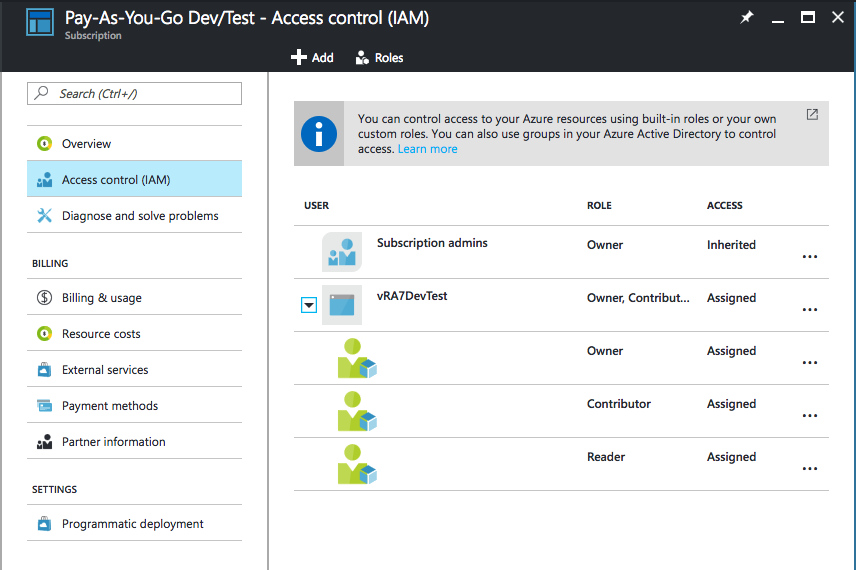Click the ACCESS column header
The width and height of the screenshot is (856, 570).
point(724,205)
